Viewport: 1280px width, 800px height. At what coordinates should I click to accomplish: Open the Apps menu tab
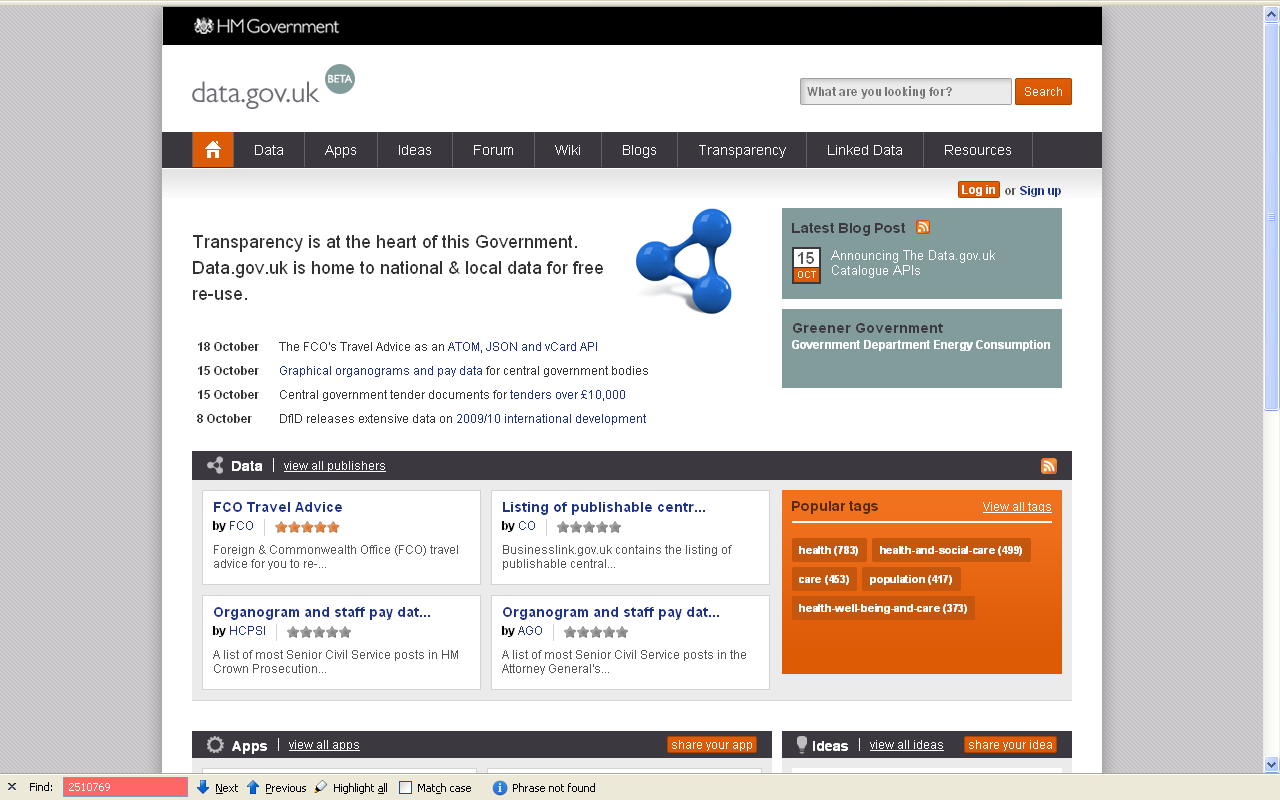coord(341,150)
